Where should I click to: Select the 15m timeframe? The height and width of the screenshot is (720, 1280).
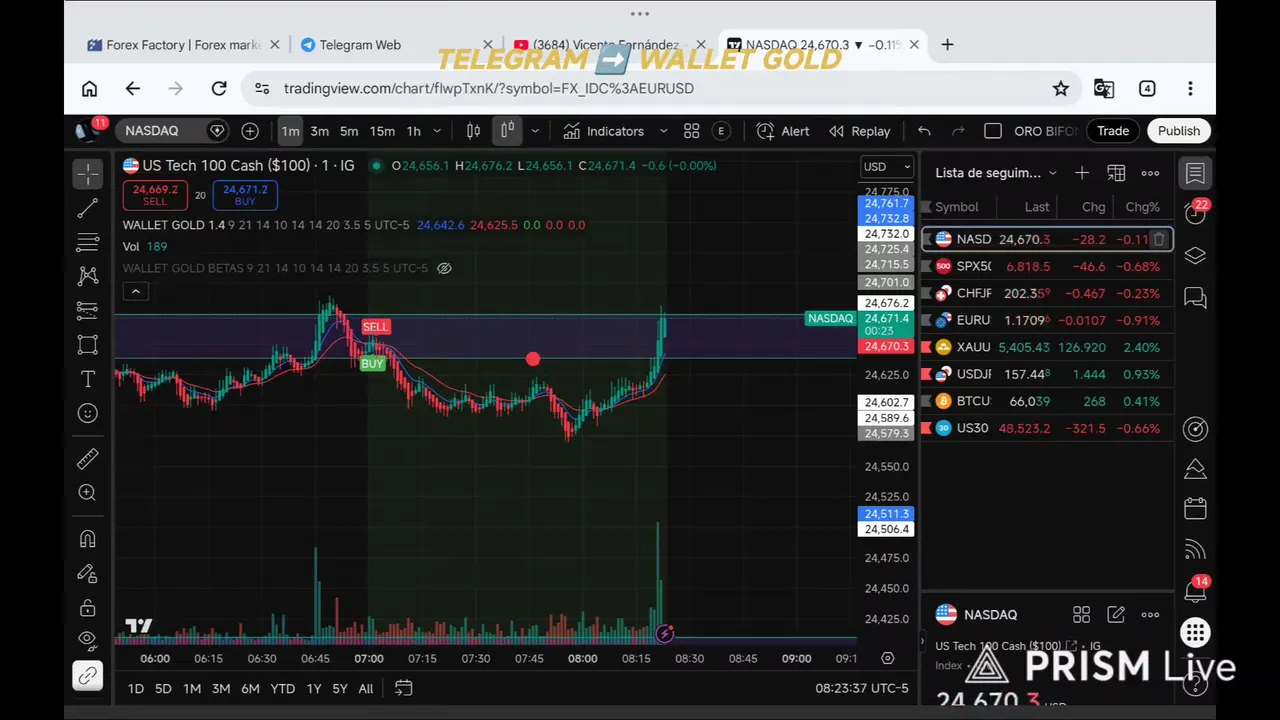tap(382, 131)
